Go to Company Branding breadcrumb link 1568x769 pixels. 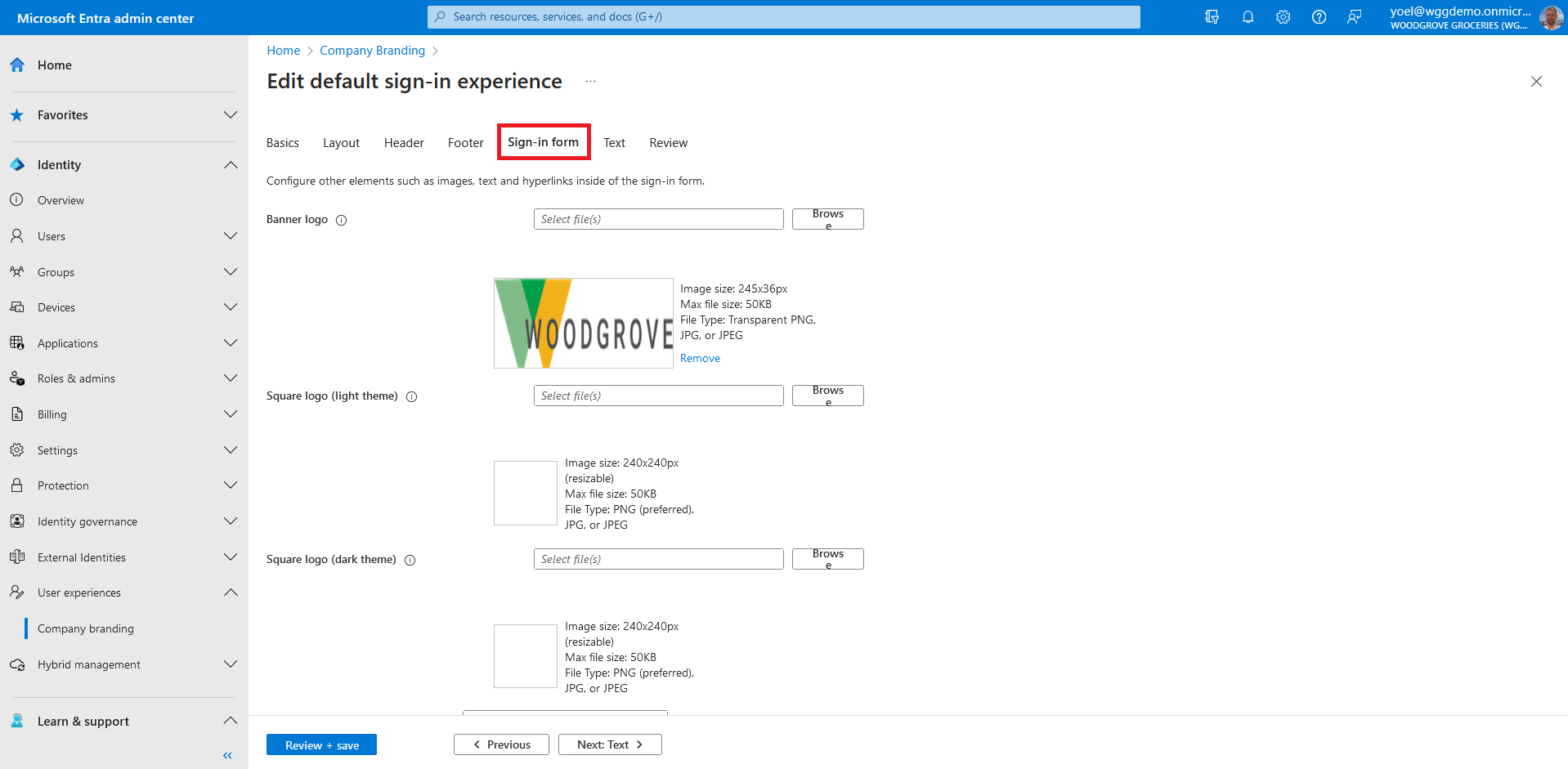click(372, 51)
